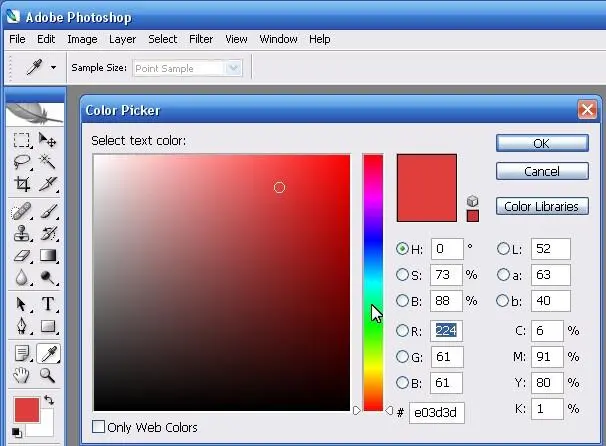Screen dimensions: 606x446
Task: Open the File menu
Action: 17,39
